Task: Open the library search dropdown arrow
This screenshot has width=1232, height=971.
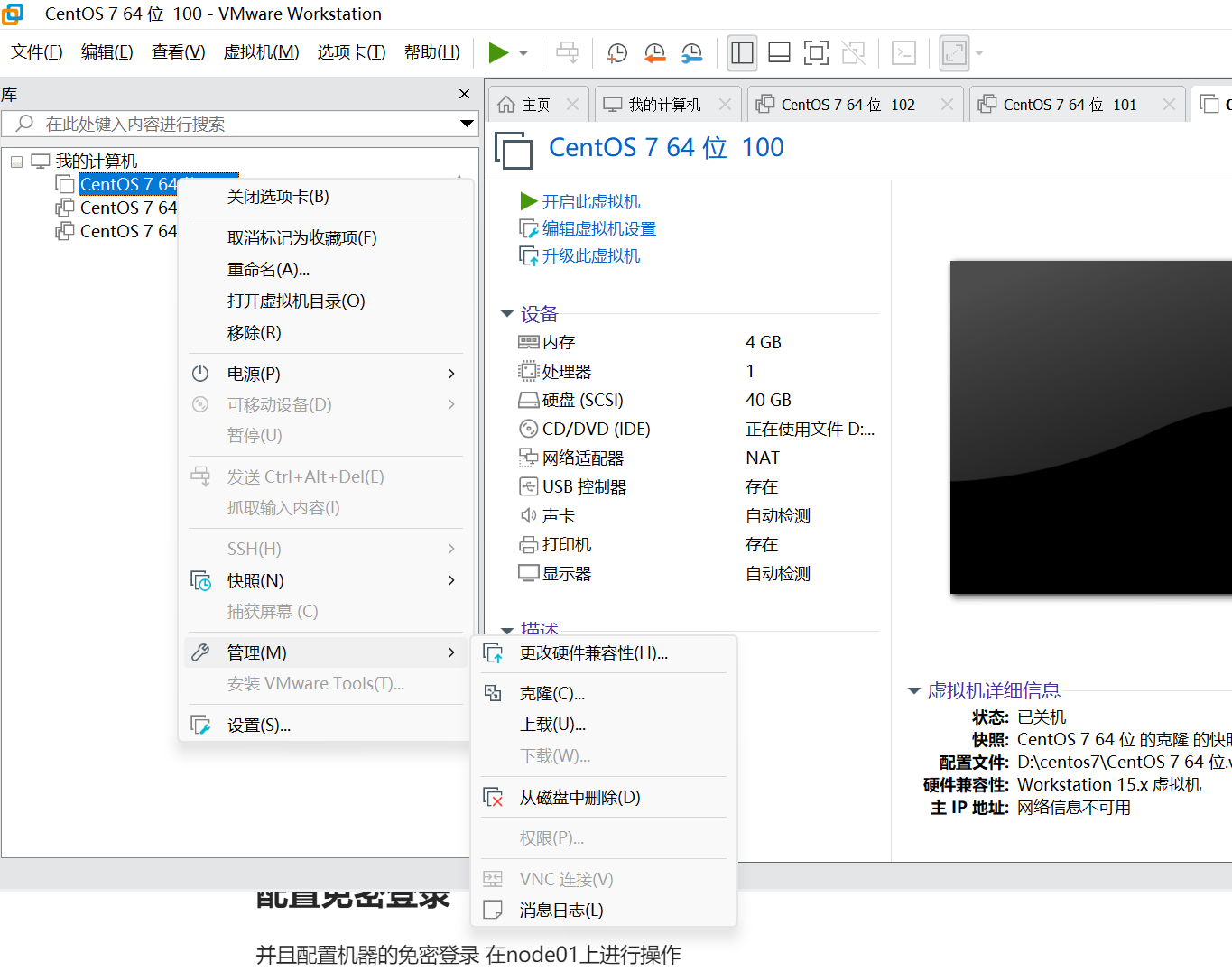Action: 467,124
